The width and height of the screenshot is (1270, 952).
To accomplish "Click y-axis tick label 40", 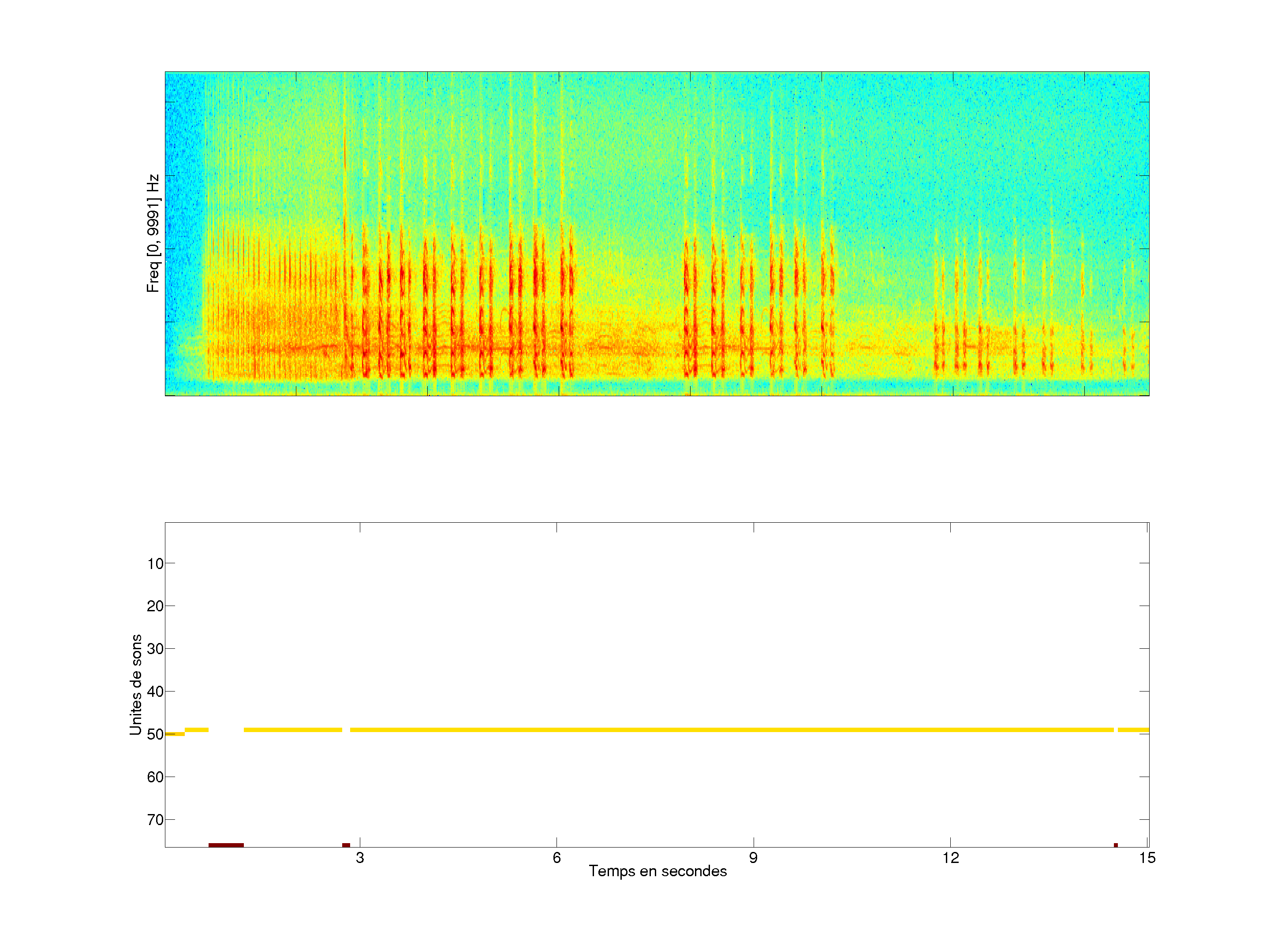I will click(x=155, y=692).
